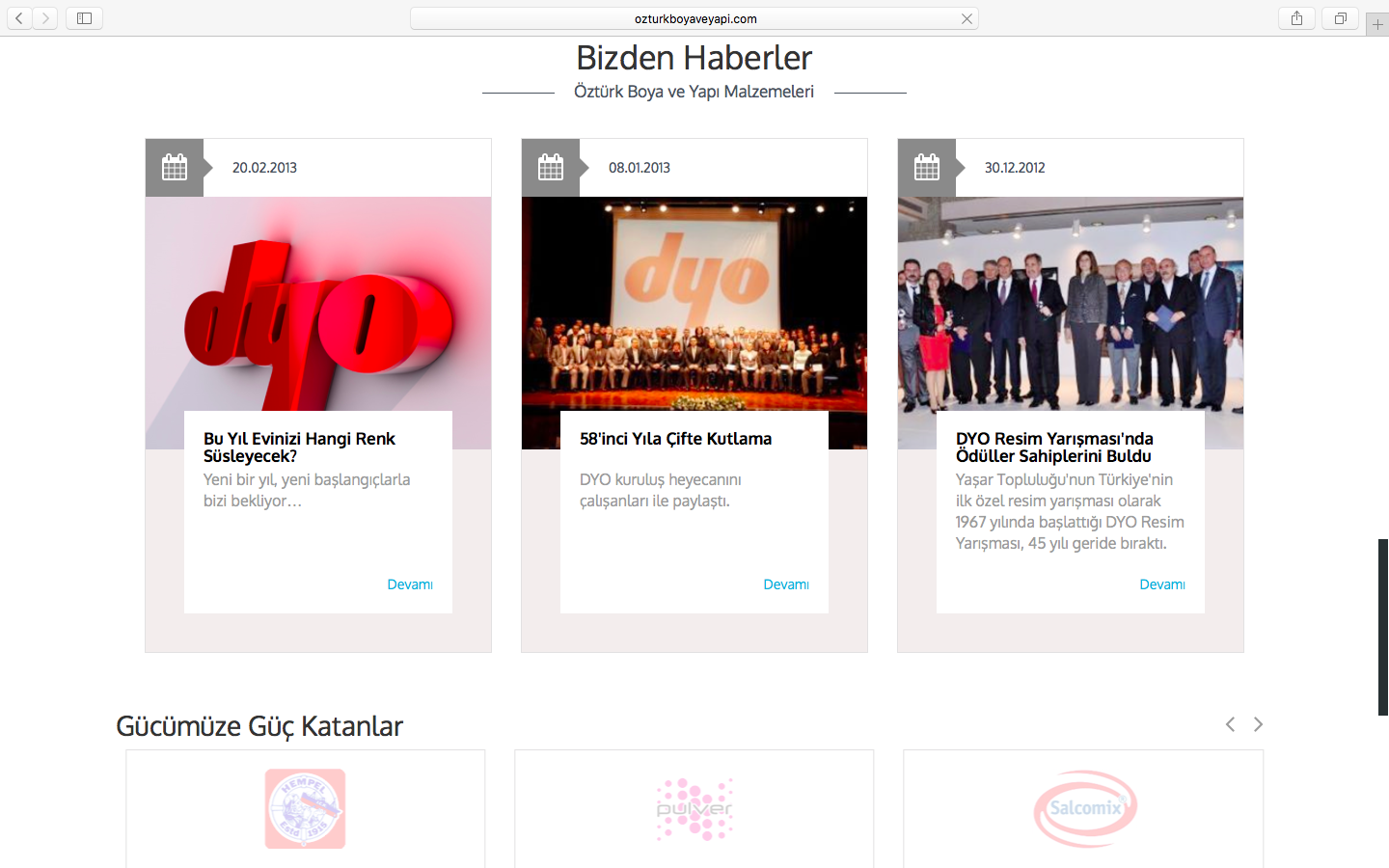Toggle the Safari sidebar button
This screenshot has height=868, width=1389.
coord(84,18)
